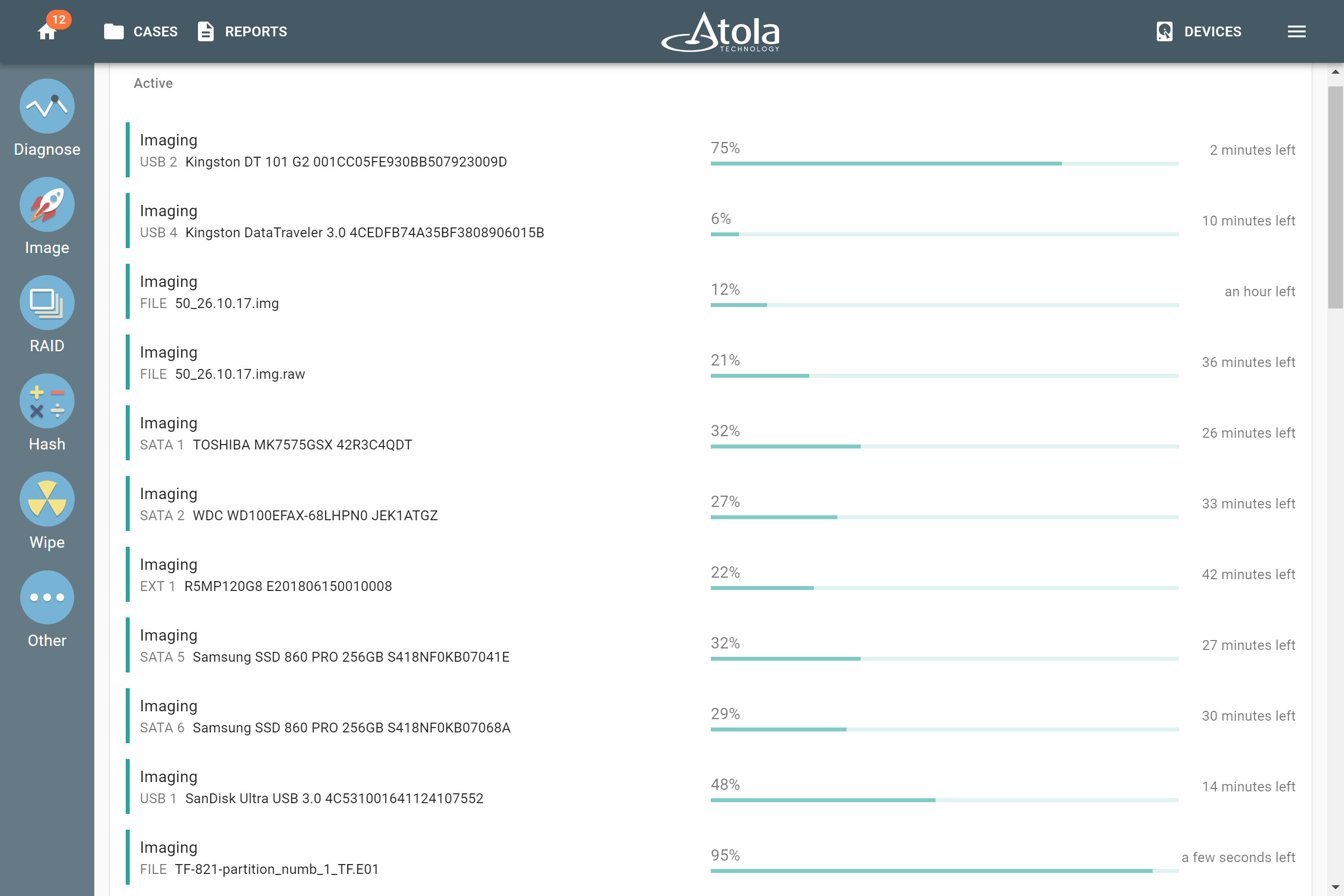Click 'a few seconds left' text
Viewport: 1344px width, 896px height.
pos(1238,857)
